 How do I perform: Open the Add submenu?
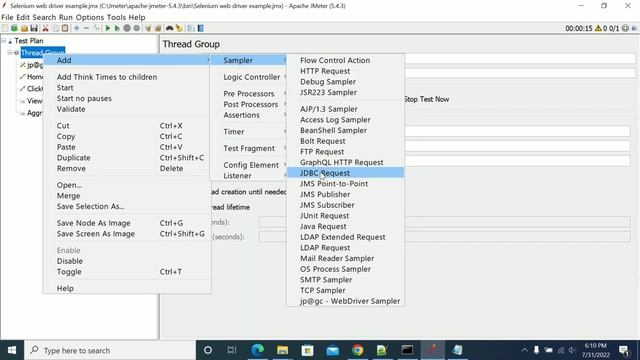[127, 60]
